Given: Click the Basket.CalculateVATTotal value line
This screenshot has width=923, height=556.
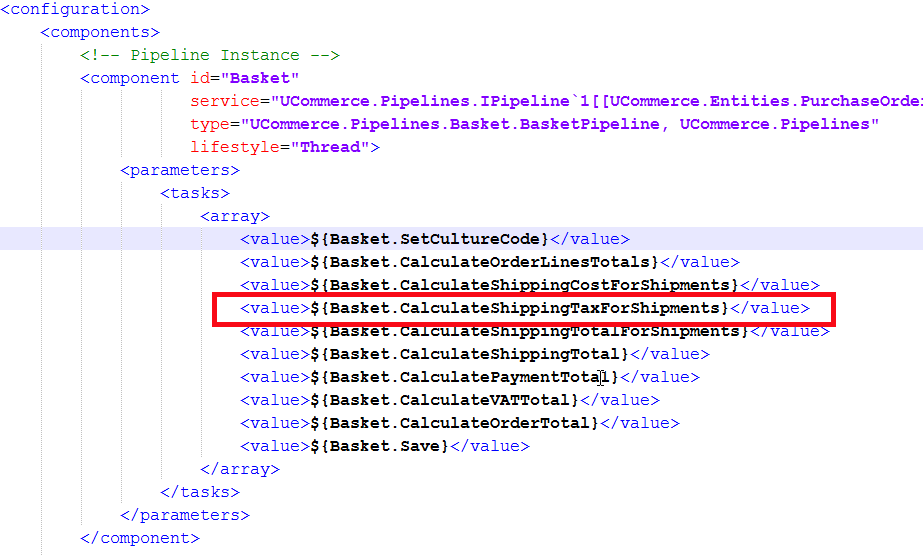Looking at the screenshot, I should pyautogui.click(x=450, y=400).
